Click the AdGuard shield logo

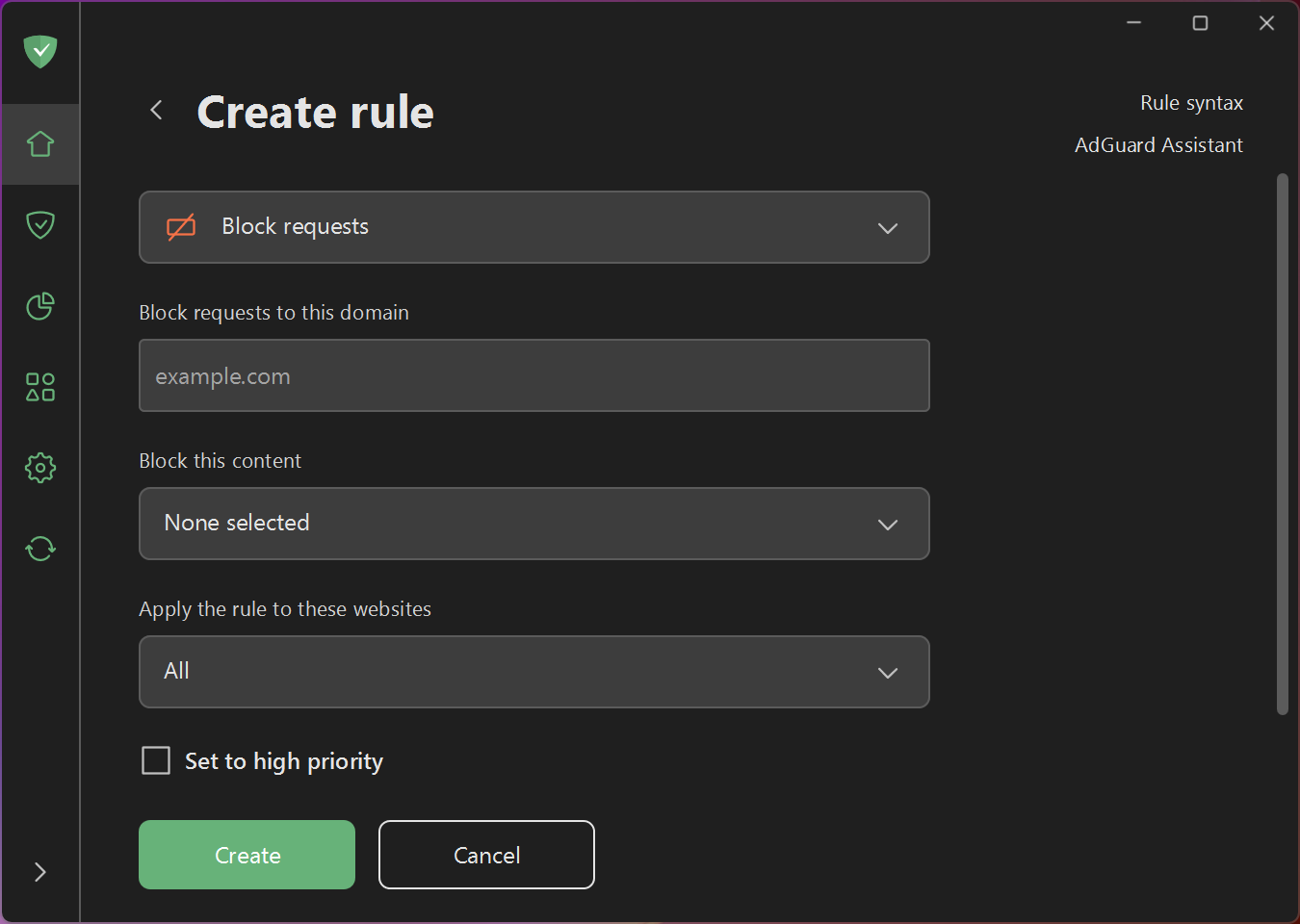tap(39, 51)
